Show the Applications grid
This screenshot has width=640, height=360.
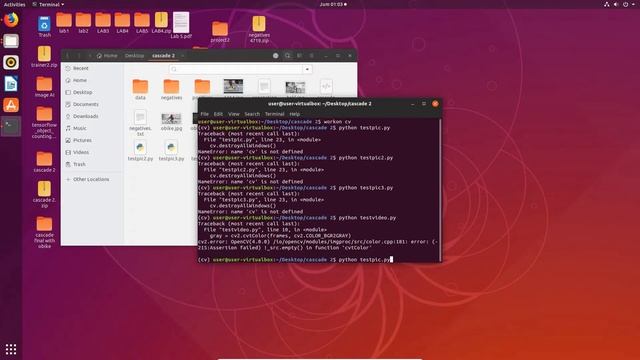click(11, 349)
